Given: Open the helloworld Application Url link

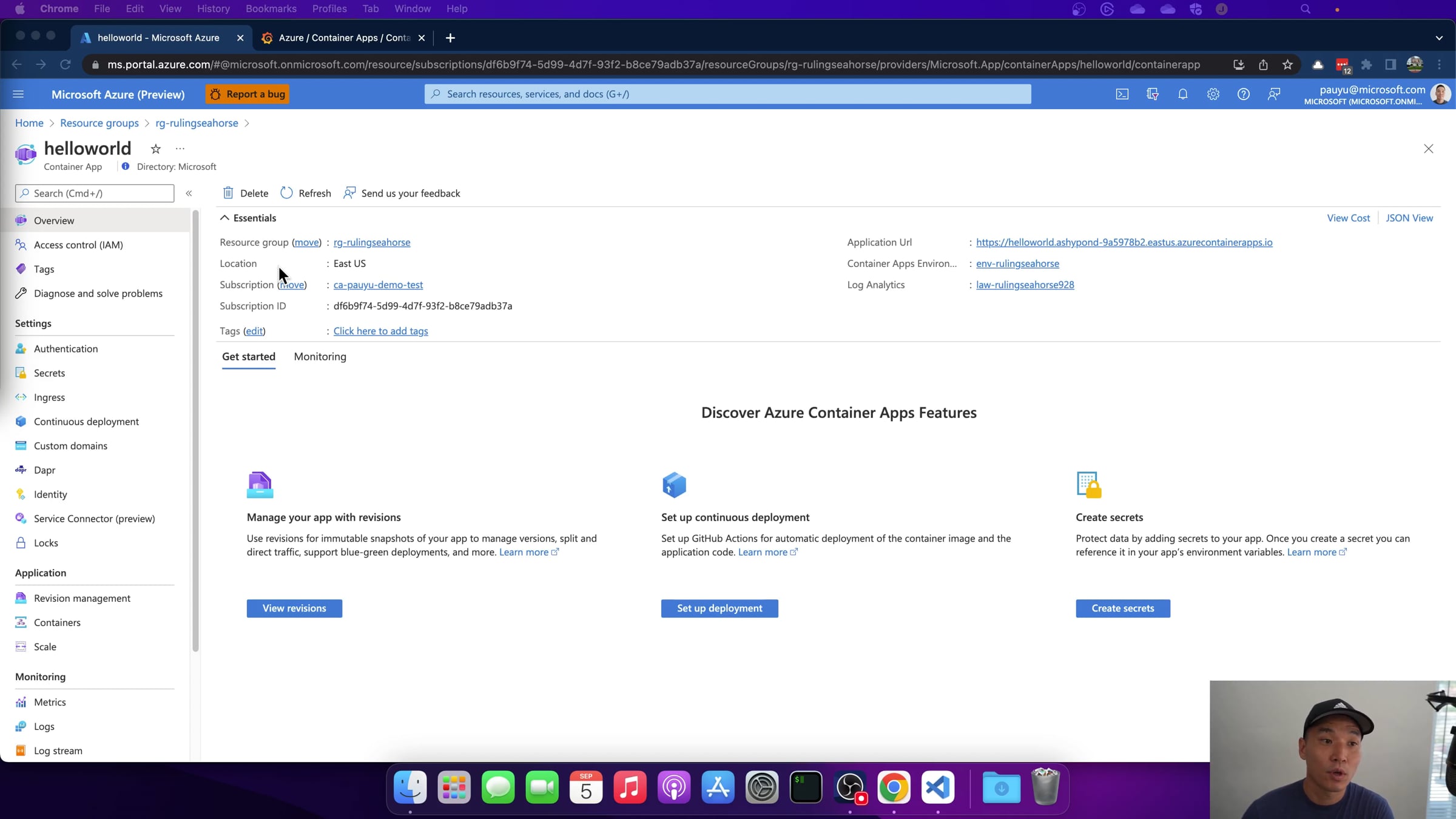Looking at the screenshot, I should pyautogui.click(x=1124, y=242).
